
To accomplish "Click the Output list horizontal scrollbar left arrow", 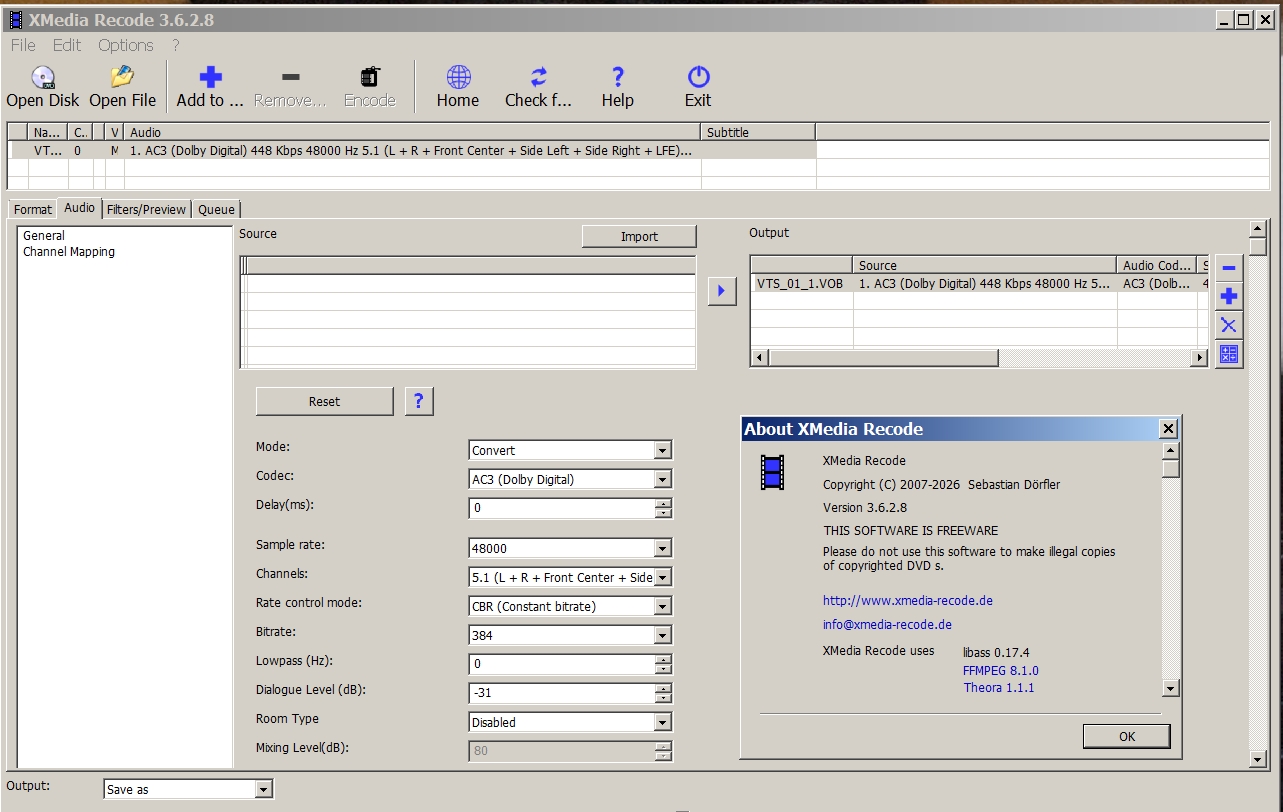I will pos(760,358).
